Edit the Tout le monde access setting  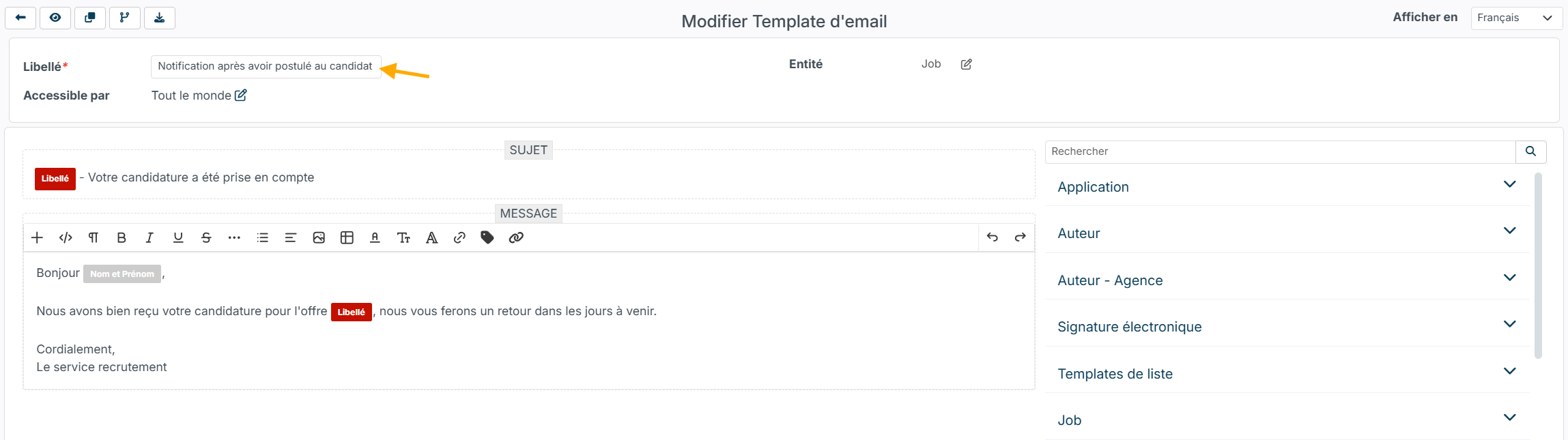click(x=241, y=96)
